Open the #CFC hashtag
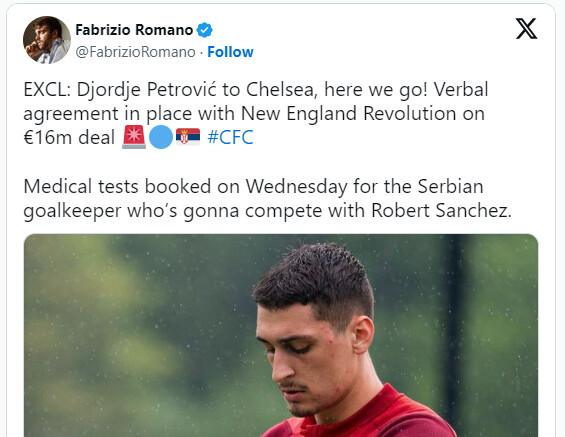Image resolution: width=565 pixels, height=437 pixels. pyautogui.click(x=231, y=137)
